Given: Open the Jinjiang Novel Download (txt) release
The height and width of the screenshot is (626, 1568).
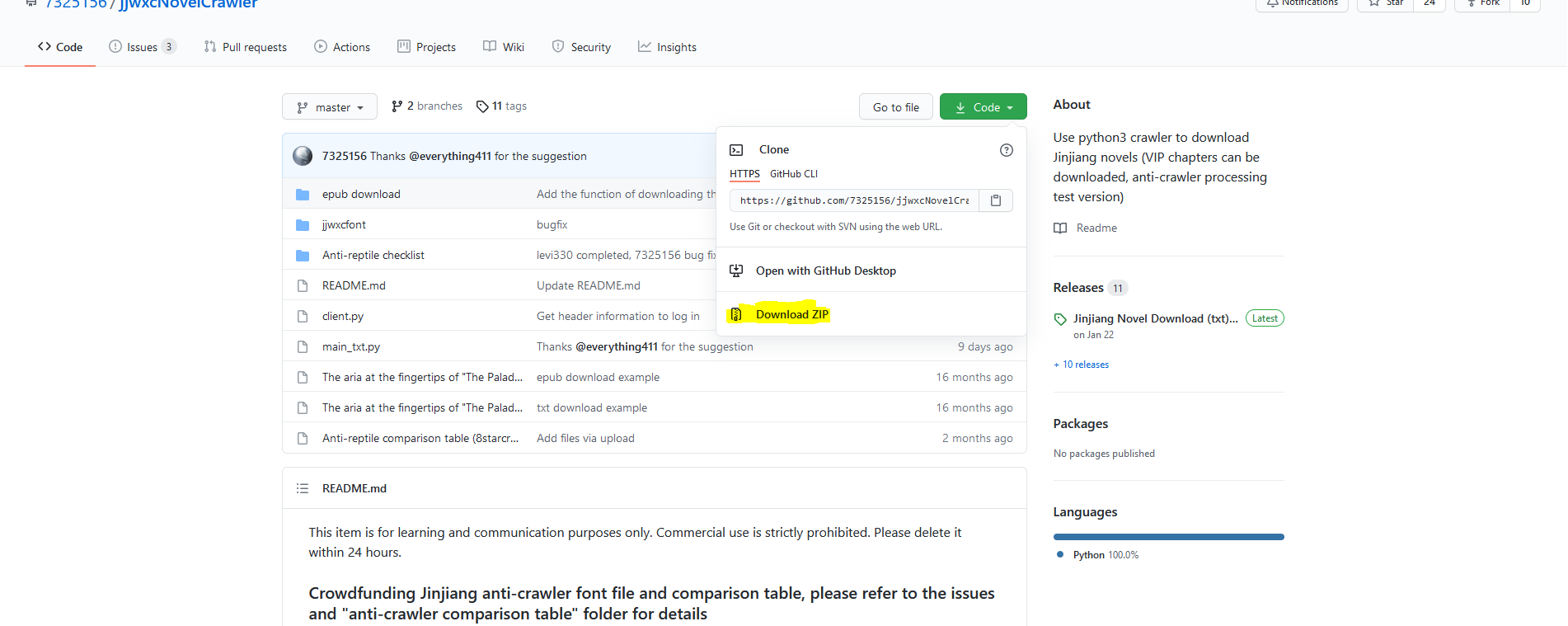Looking at the screenshot, I should point(1155,318).
